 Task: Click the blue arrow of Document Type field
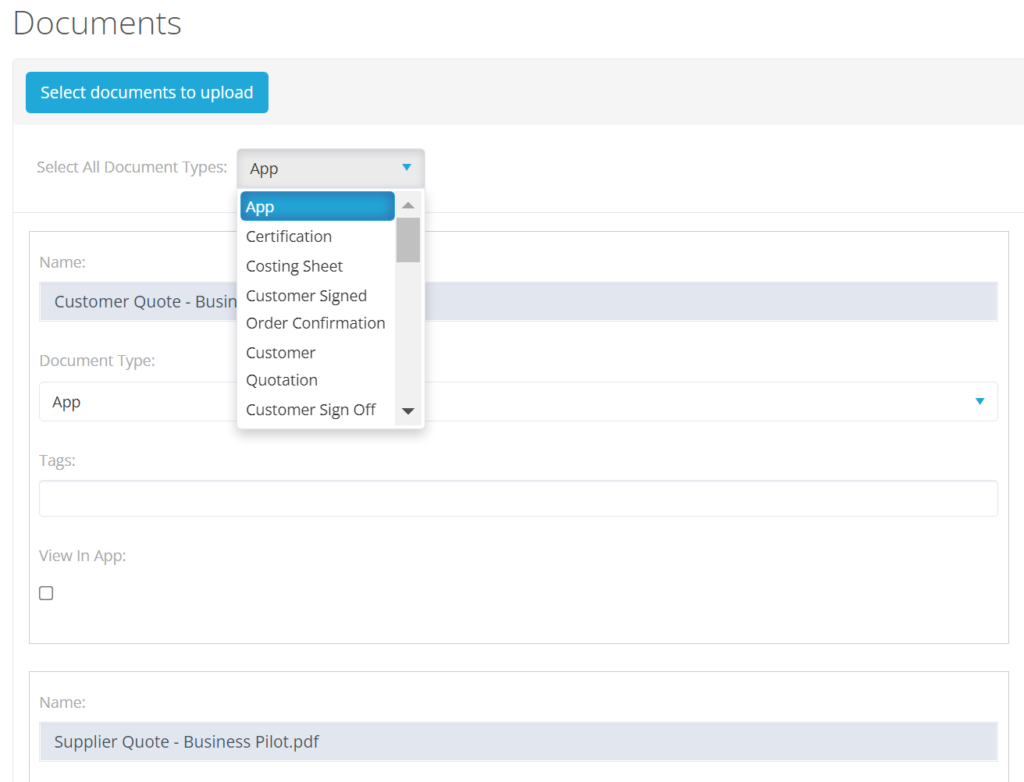coord(979,402)
